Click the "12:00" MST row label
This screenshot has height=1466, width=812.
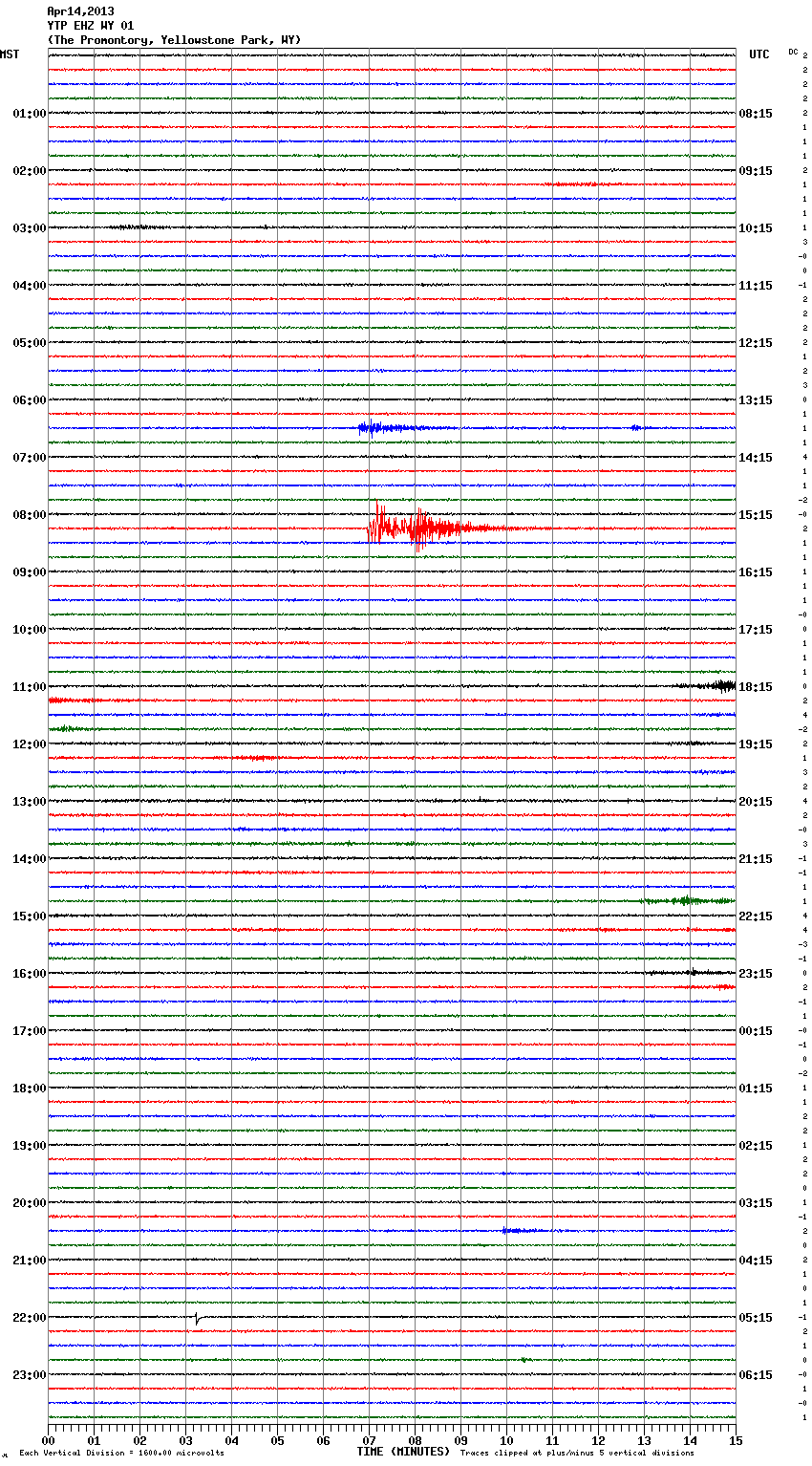point(30,744)
